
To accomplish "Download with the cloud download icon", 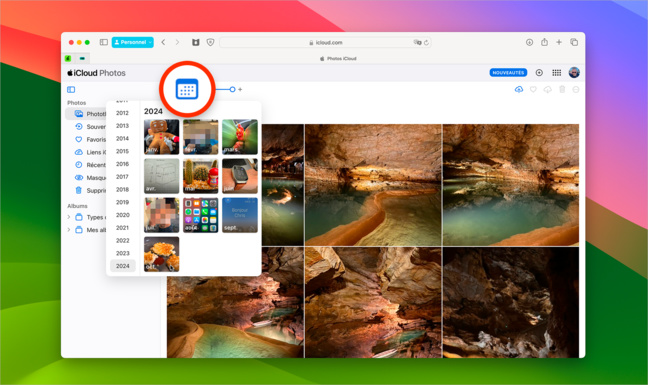I will (548, 89).
